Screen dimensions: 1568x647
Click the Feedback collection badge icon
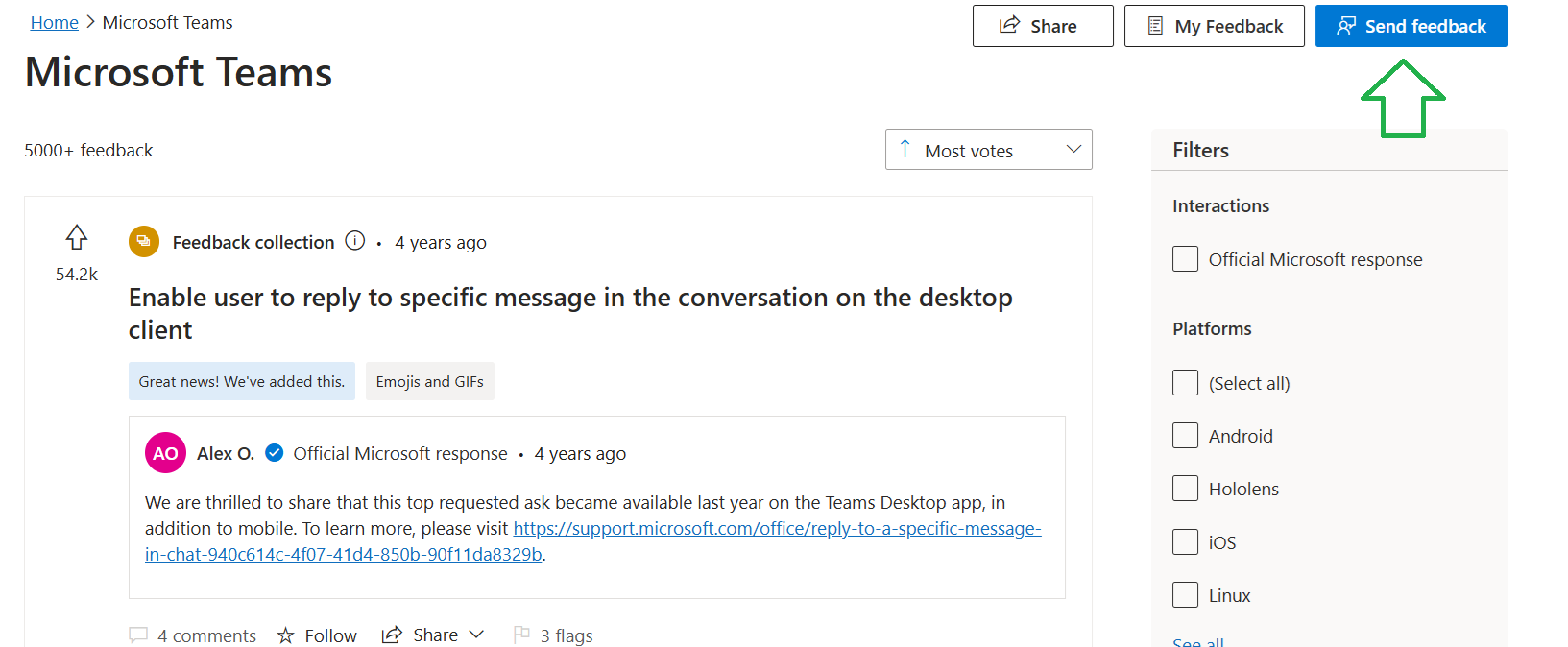[x=144, y=242]
